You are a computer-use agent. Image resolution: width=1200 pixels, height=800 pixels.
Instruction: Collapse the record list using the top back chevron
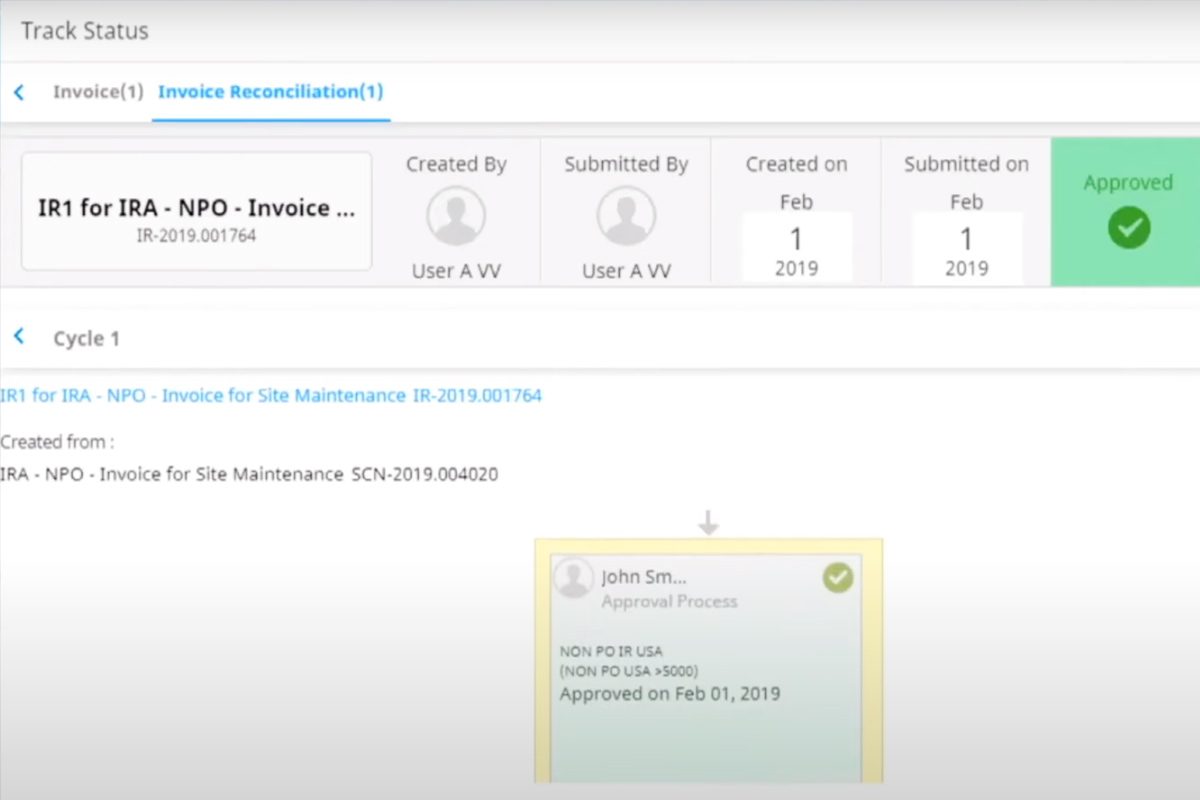[19, 91]
